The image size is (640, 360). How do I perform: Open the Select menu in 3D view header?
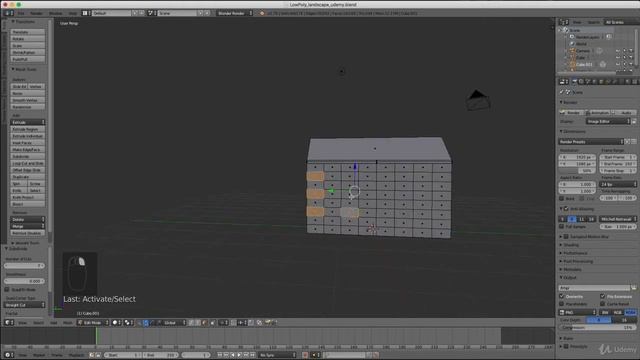pos(38,322)
